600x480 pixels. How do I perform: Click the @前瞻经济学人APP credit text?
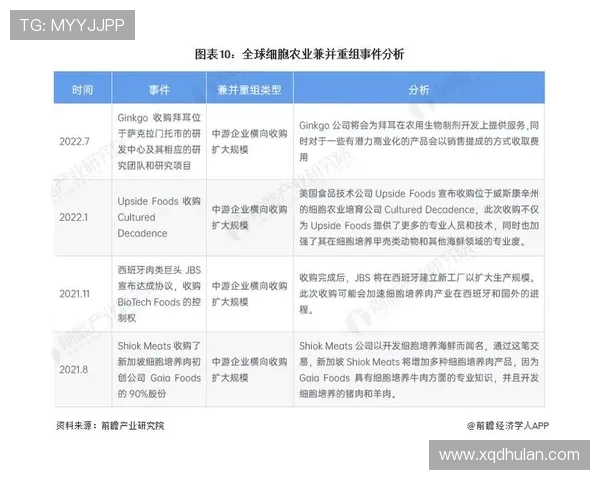click(508, 426)
